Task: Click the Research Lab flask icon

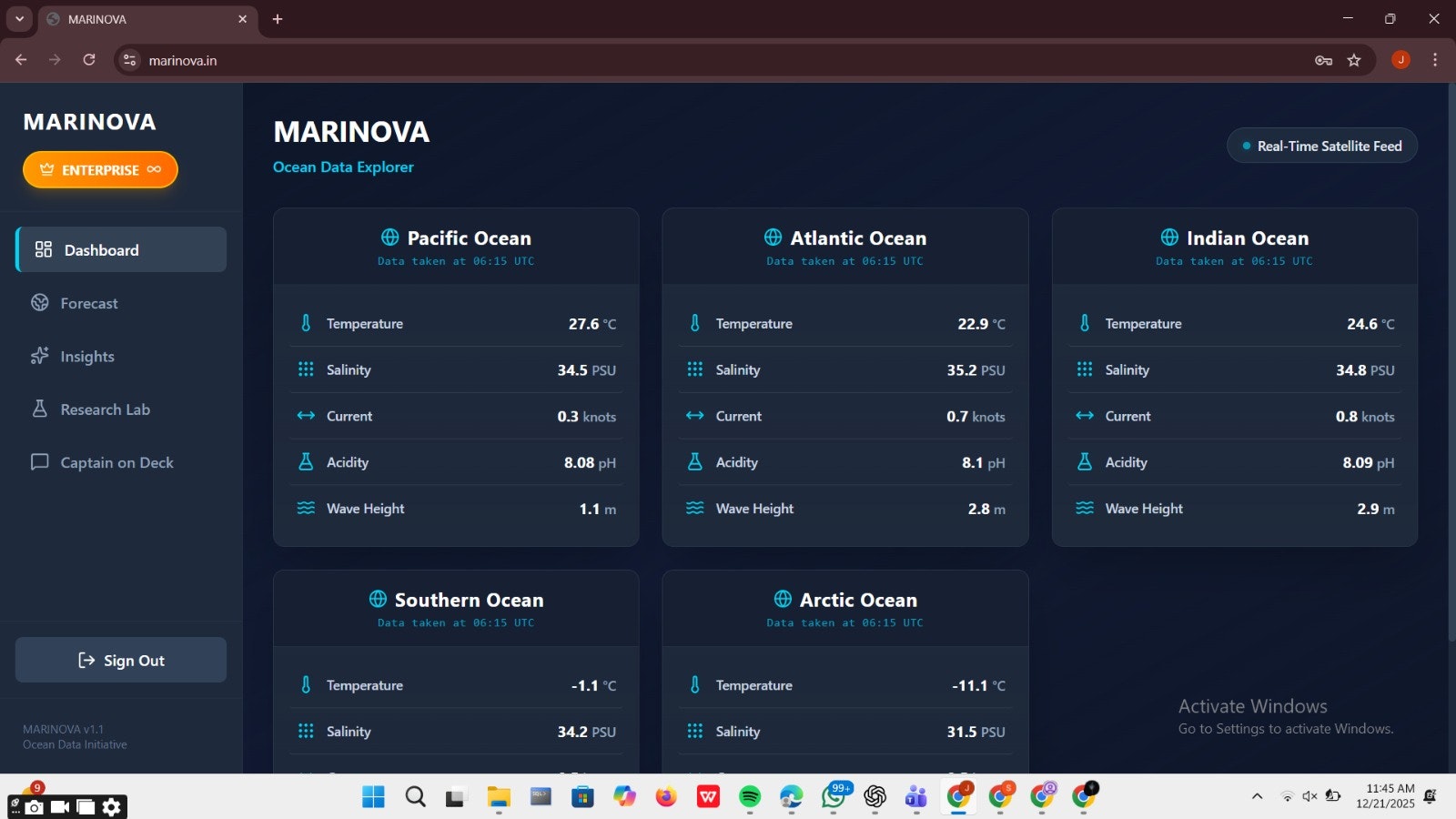Action: [x=40, y=409]
